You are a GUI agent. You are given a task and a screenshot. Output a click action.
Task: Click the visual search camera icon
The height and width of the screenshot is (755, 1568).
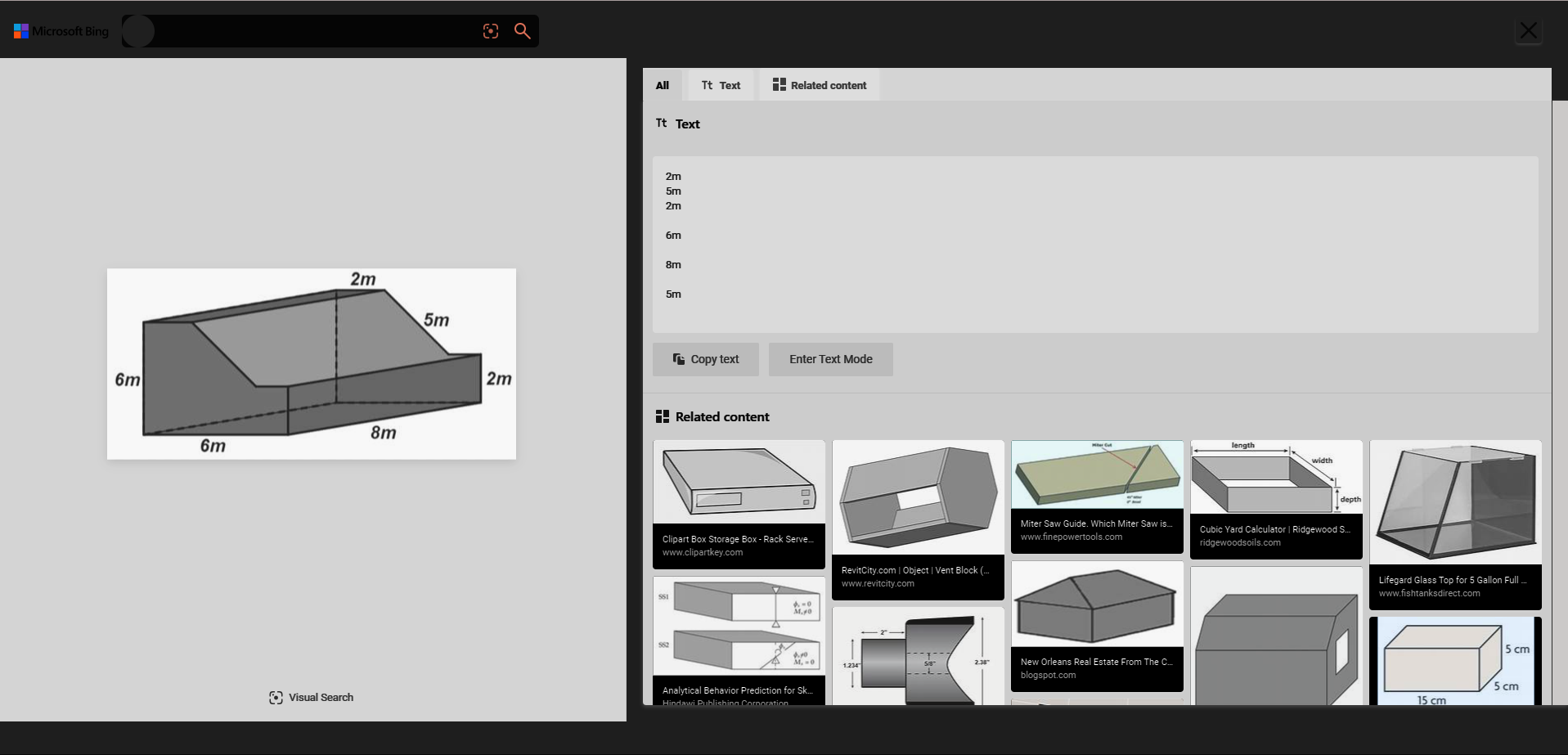click(x=490, y=30)
